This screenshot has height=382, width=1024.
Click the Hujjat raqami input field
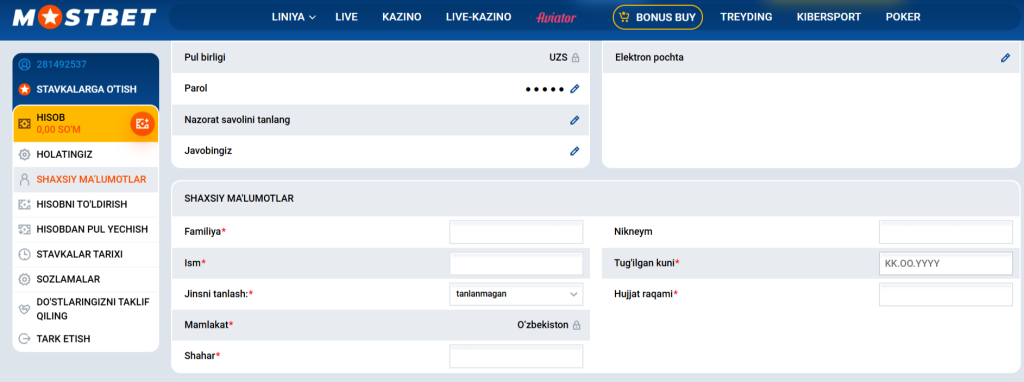coord(946,294)
